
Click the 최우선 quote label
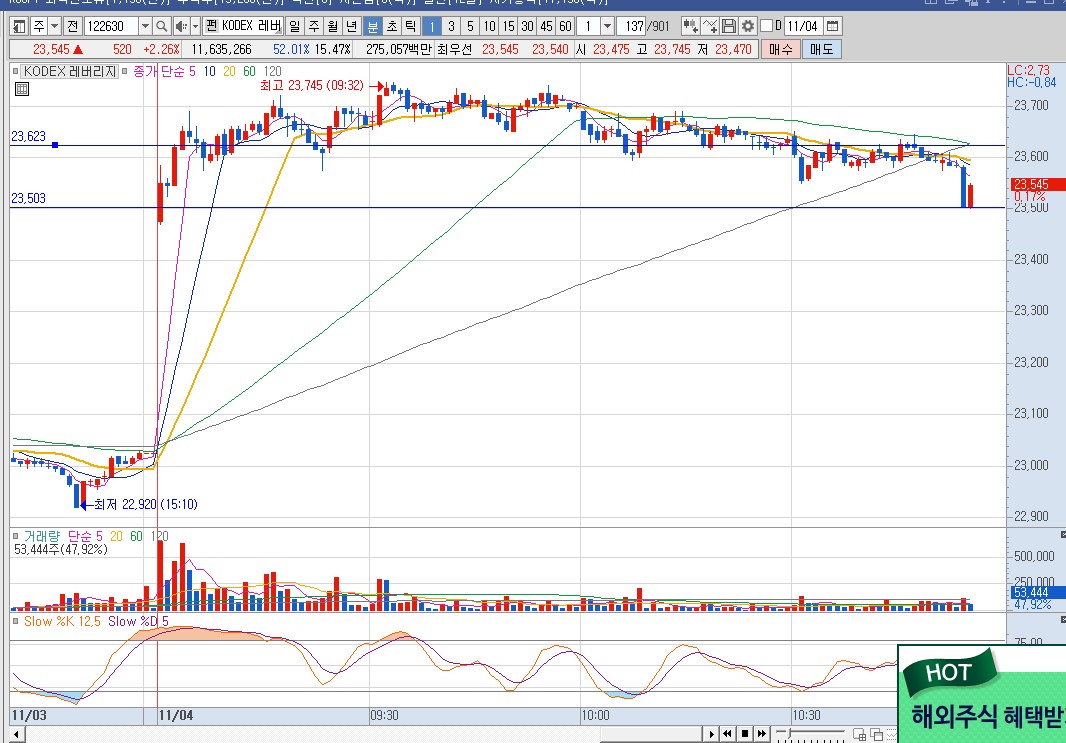pos(453,50)
